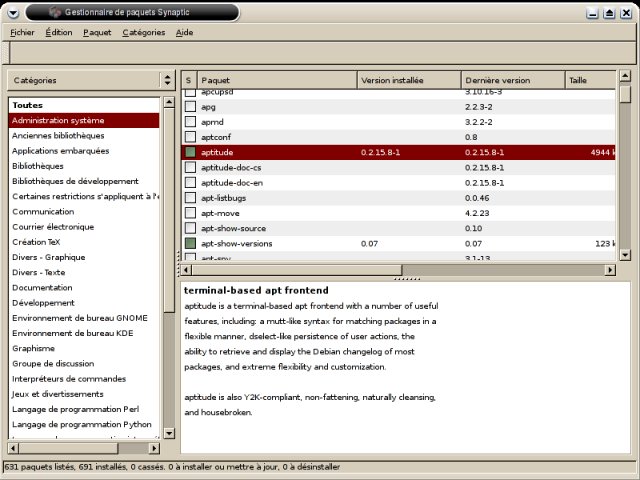Click the package list horizontal scrollbar thumb
Screen dimensions: 640x480
(297, 270)
